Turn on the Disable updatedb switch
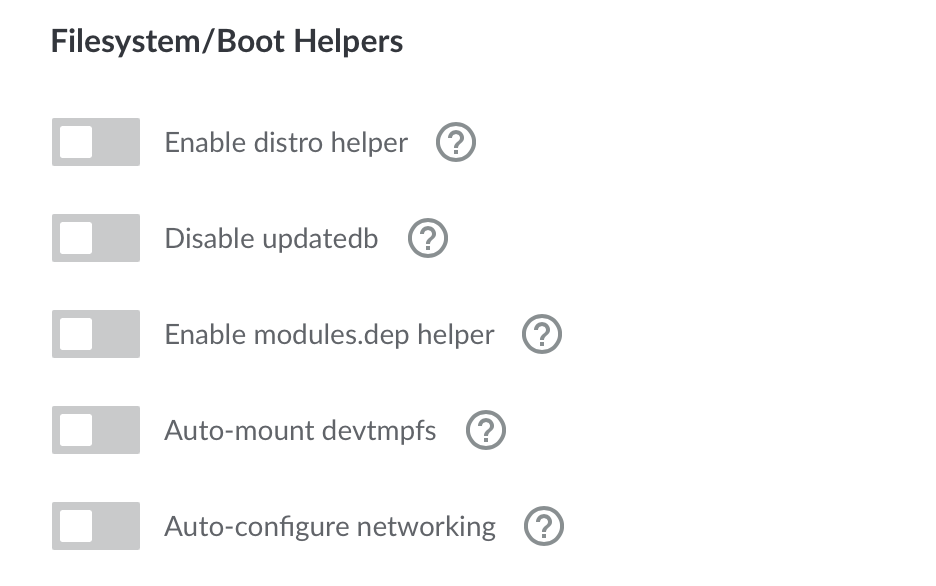936x586 pixels. 96,238
